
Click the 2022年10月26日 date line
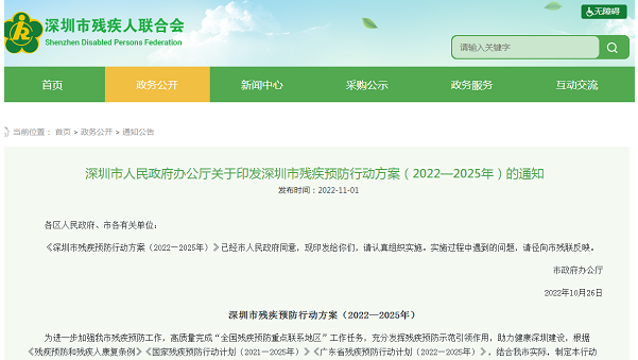573,292
